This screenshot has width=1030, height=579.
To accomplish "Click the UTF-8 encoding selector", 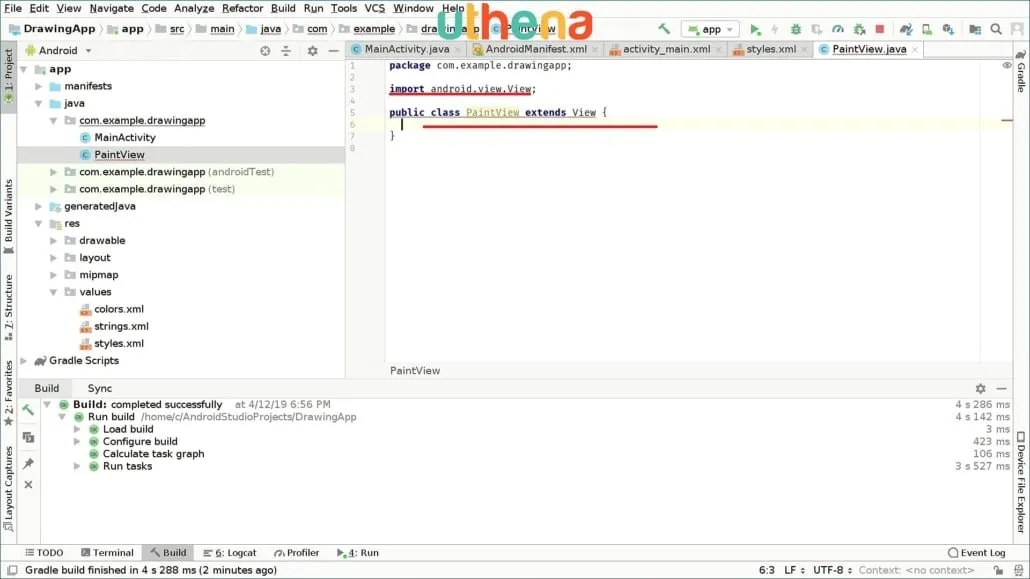I will 832,570.
